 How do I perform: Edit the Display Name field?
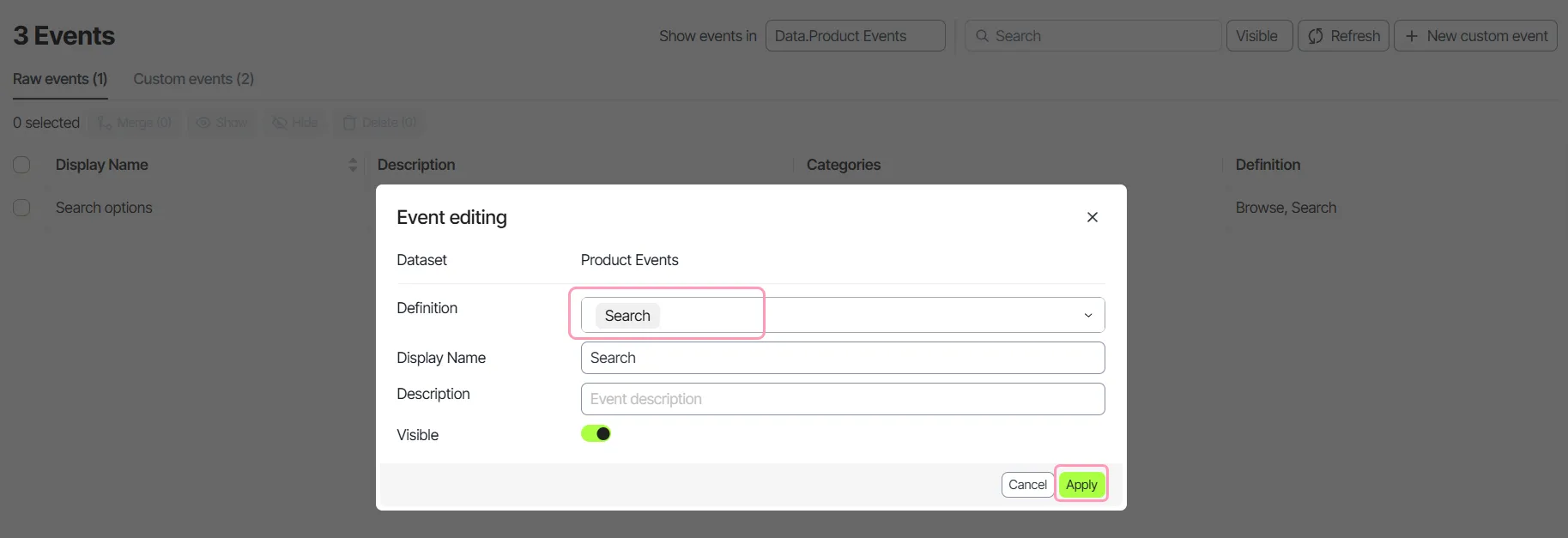pos(843,358)
